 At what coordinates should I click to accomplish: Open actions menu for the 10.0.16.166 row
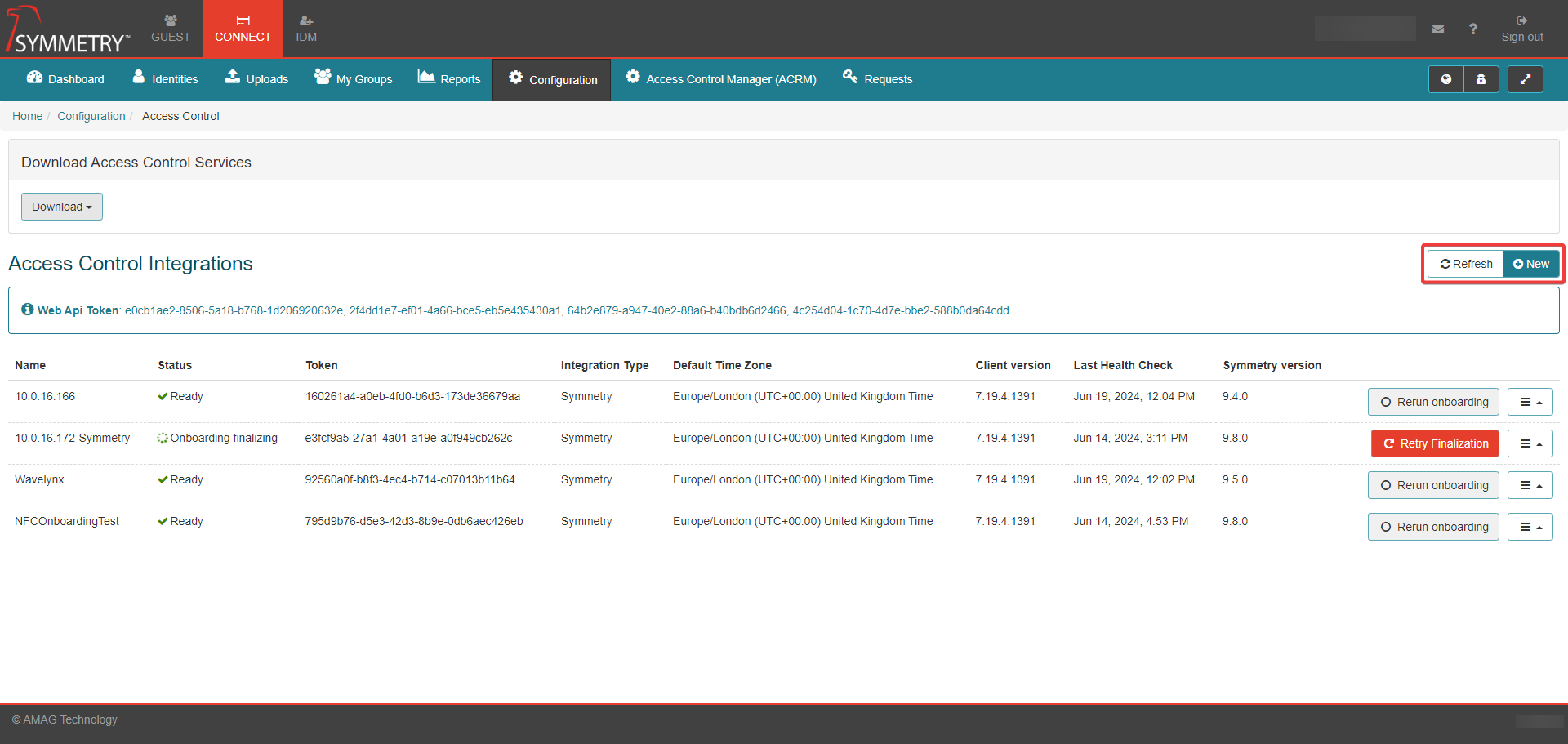1530,402
